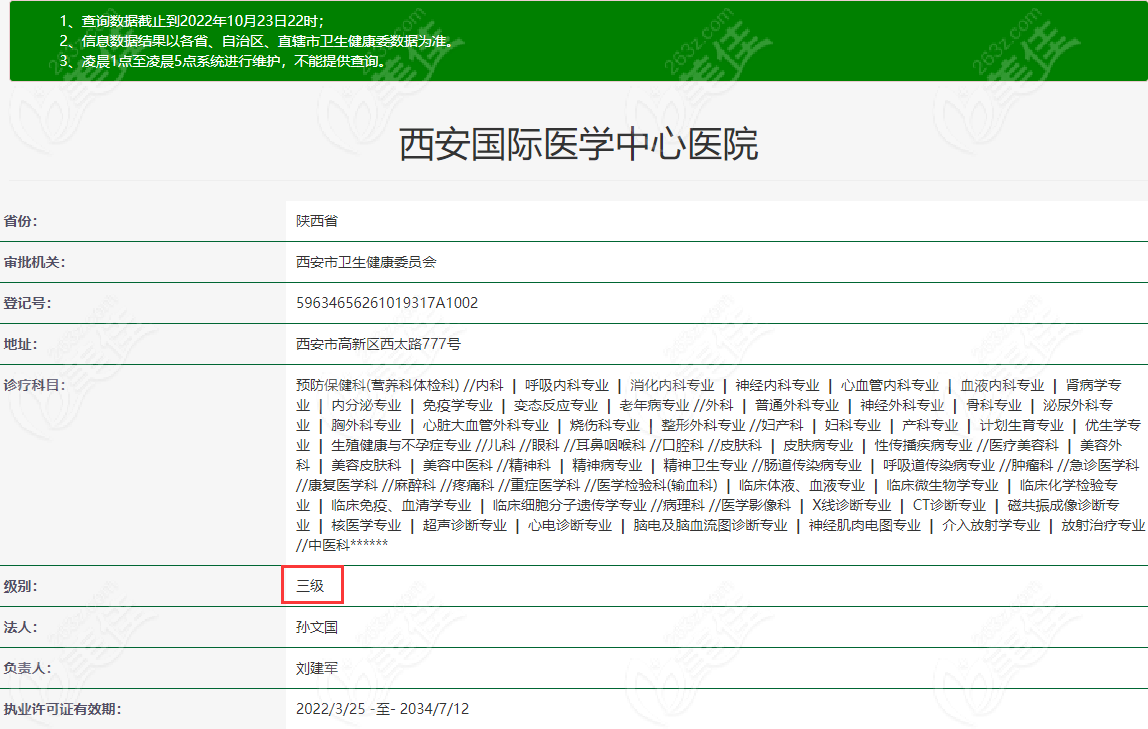The image size is (1148, 729).
Task: Click 临床微生物学专业 in department list
Action: [x=942, y=485]
